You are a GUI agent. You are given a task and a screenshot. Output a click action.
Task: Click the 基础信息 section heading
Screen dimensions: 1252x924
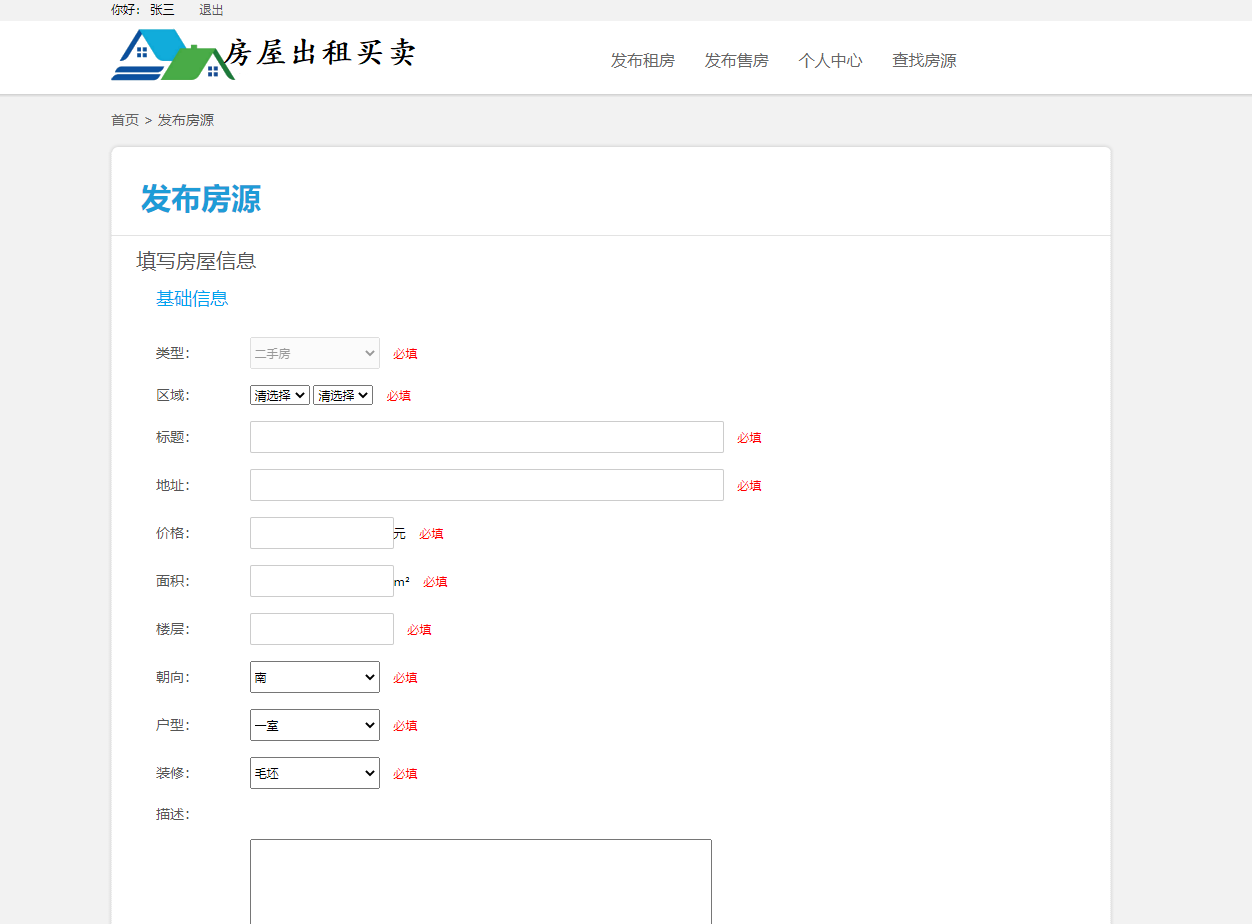tap(192, 298)
